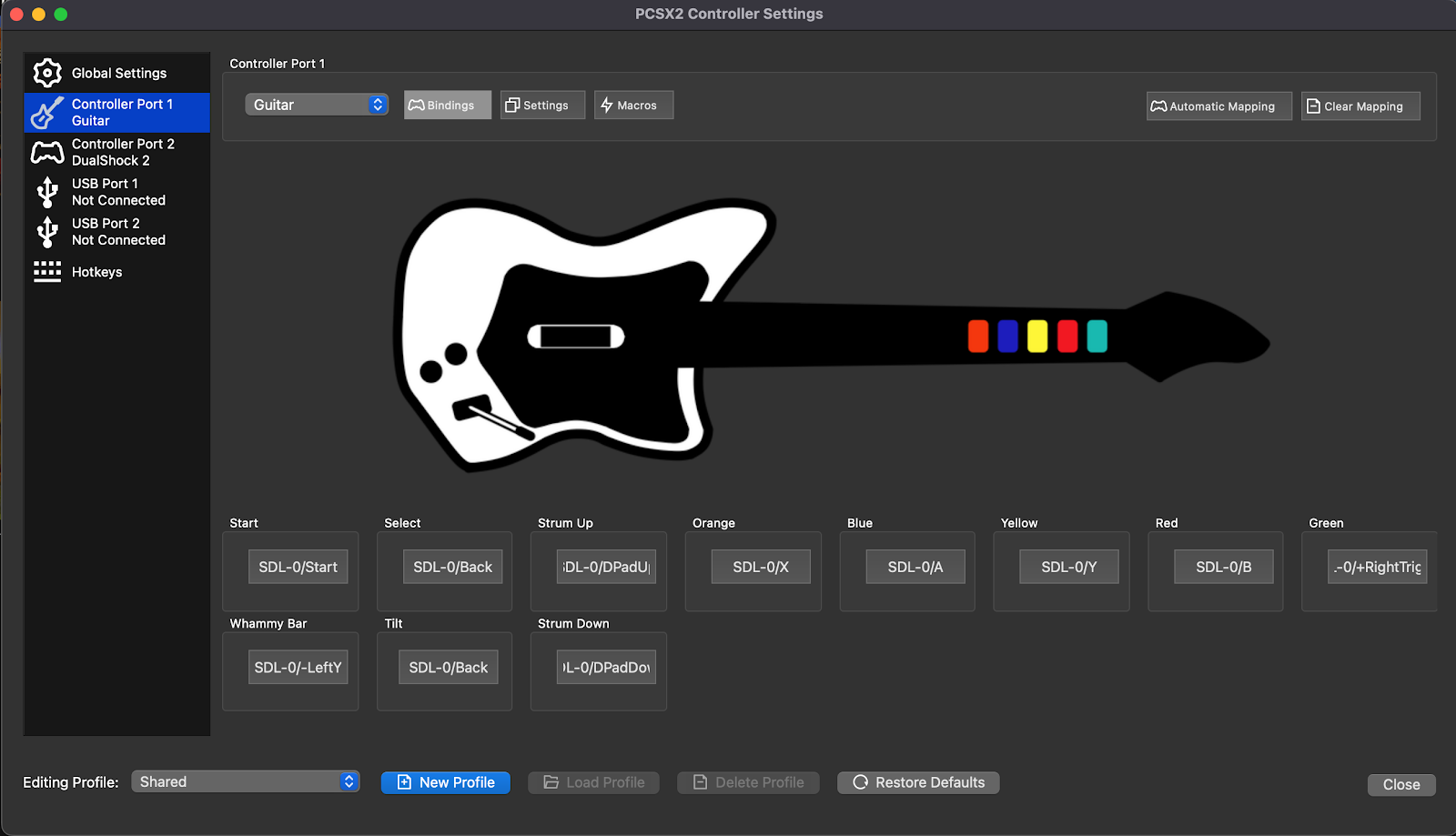The height and width of the screenshot is (836, 1456).
Task: Click the page icon in Delete Profile
Action: pos(700,782)
